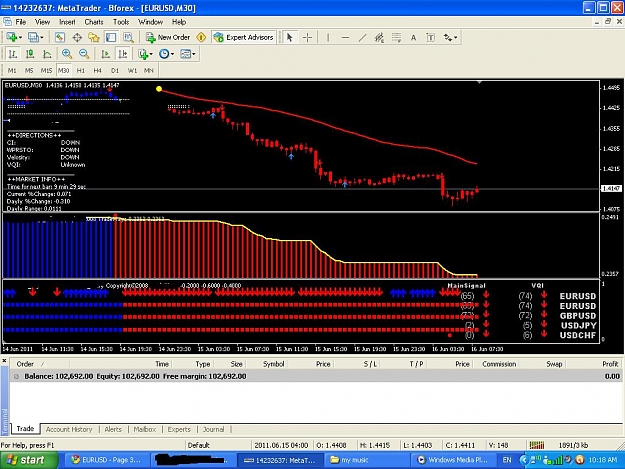This screenshot has width=625, height=469.
Task: Open the Market Watch window icon
Action: (x=60, y=37)
